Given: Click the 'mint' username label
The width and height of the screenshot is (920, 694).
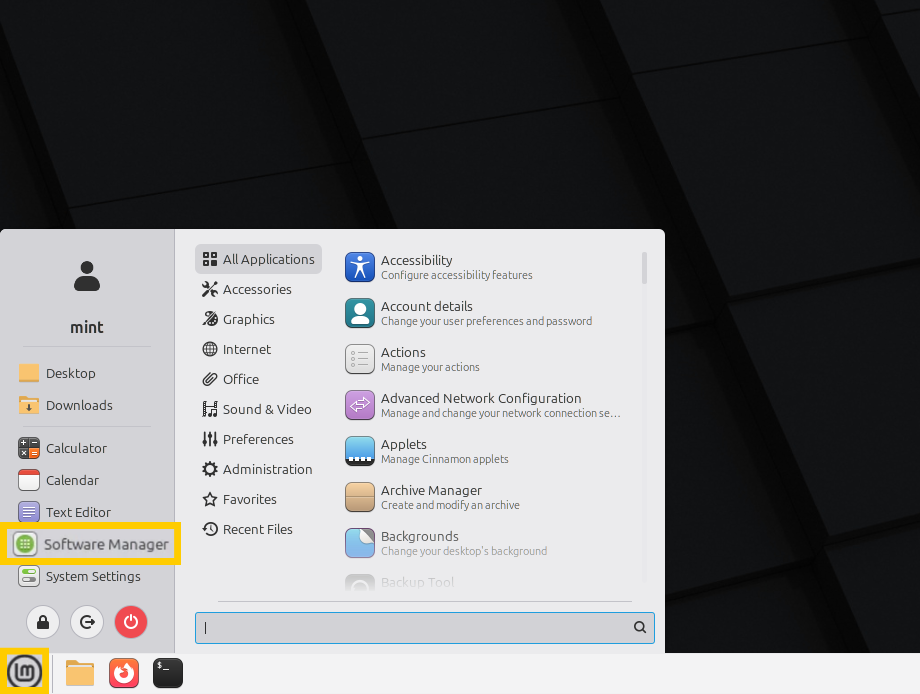Looking at the screenshot, I should coord(87,327).
